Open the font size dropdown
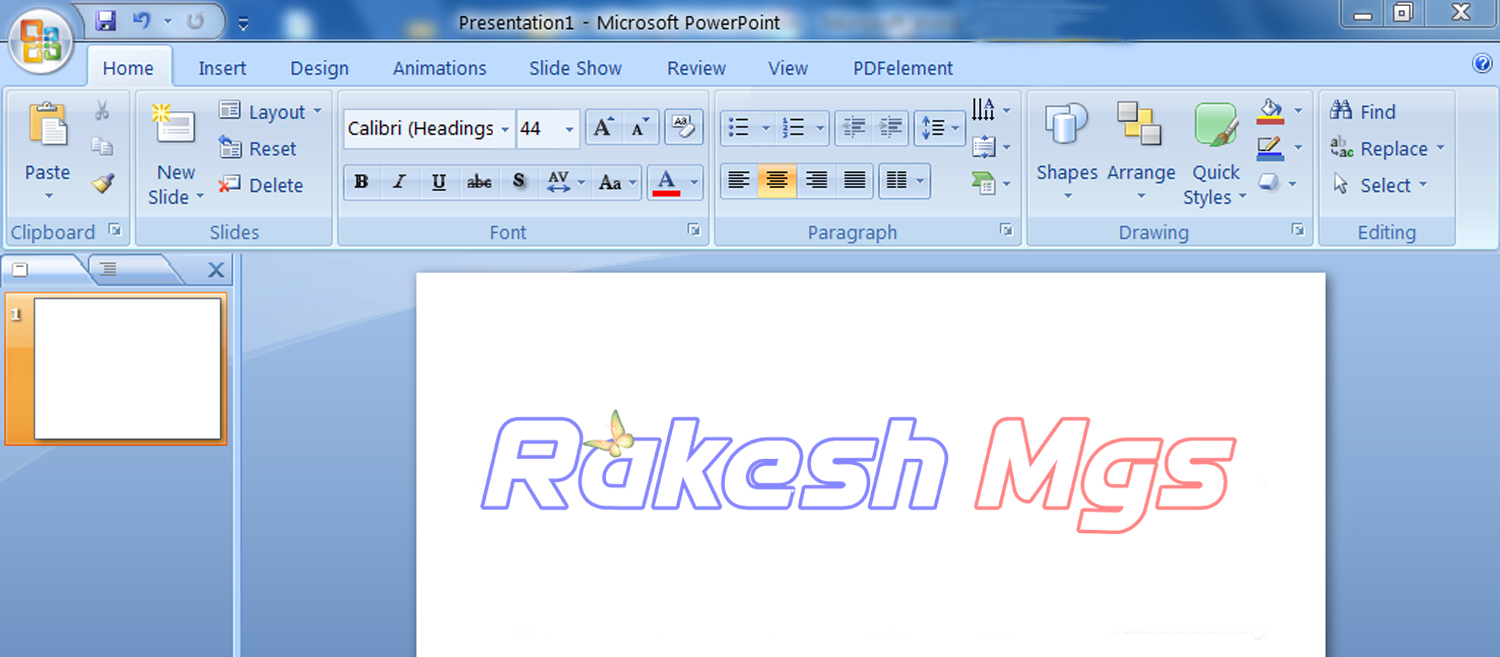The width and height of the screenshot is (1500, 657). pyautogui.click(x=569, y=128)
